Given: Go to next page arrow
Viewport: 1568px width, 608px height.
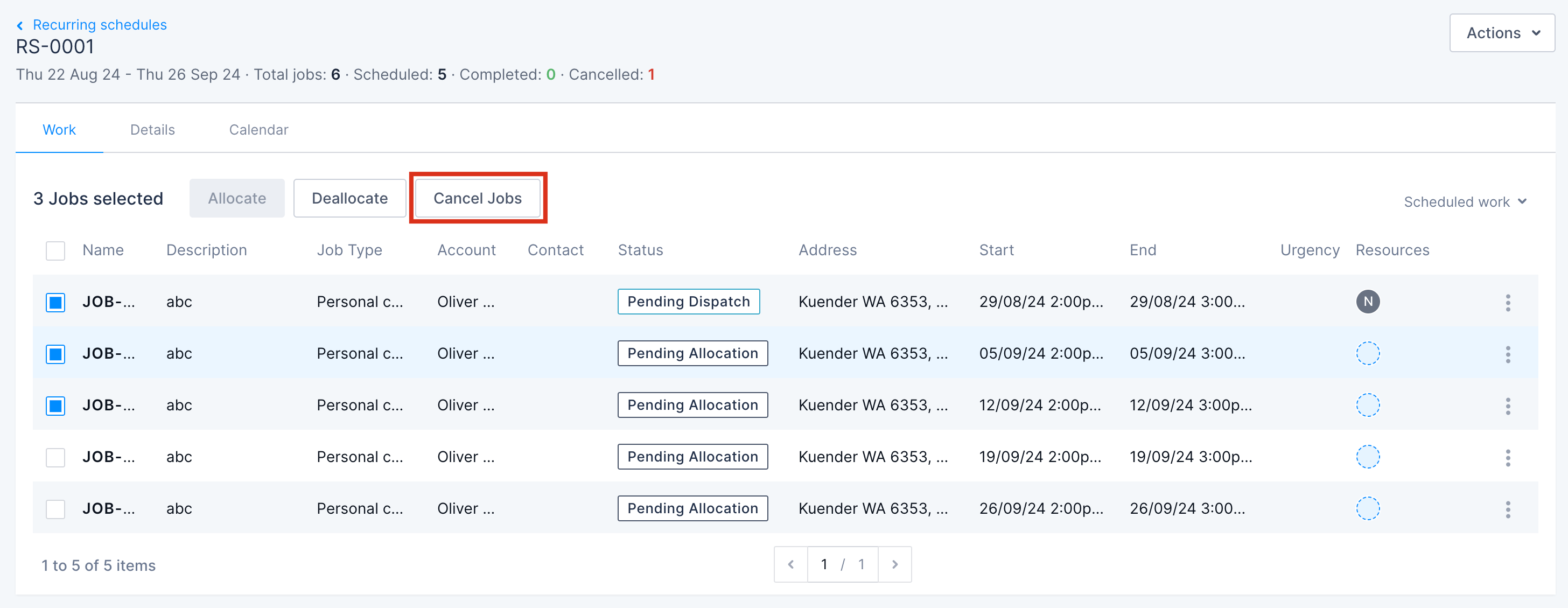Looking at the screenshot, I should (x=894, y=565).
